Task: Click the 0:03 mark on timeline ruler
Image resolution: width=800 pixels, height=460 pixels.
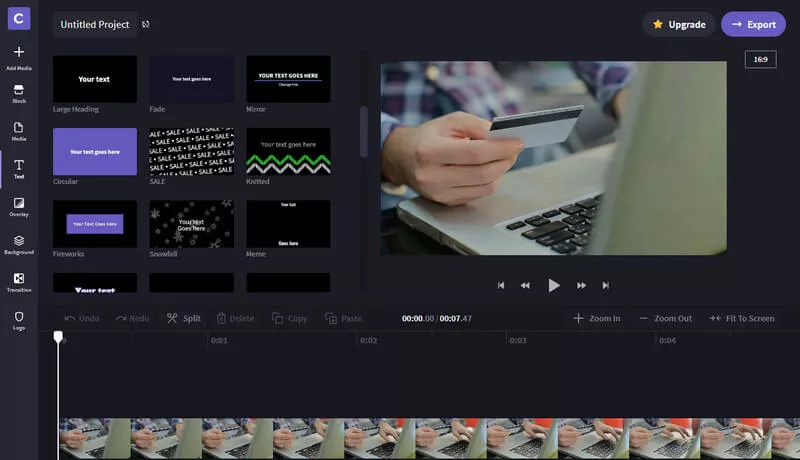Action: point(518,340)
